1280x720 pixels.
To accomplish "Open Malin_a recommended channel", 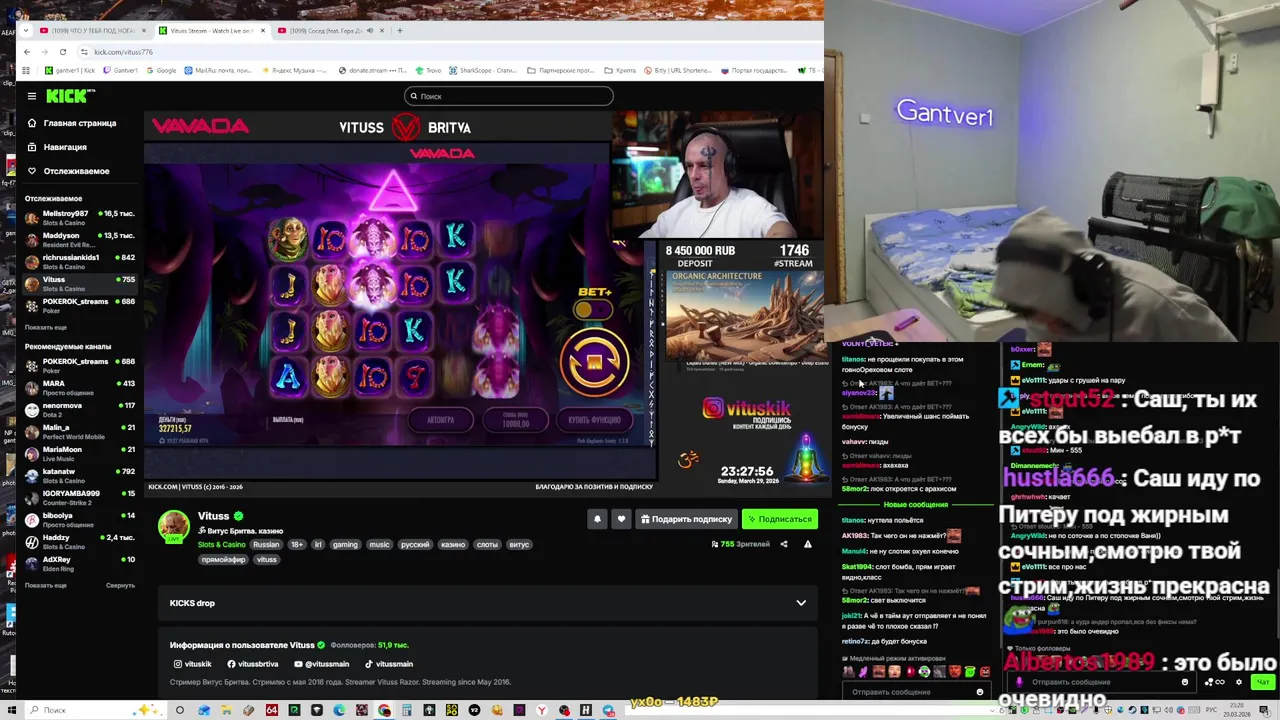I will (x=80, y=432).
